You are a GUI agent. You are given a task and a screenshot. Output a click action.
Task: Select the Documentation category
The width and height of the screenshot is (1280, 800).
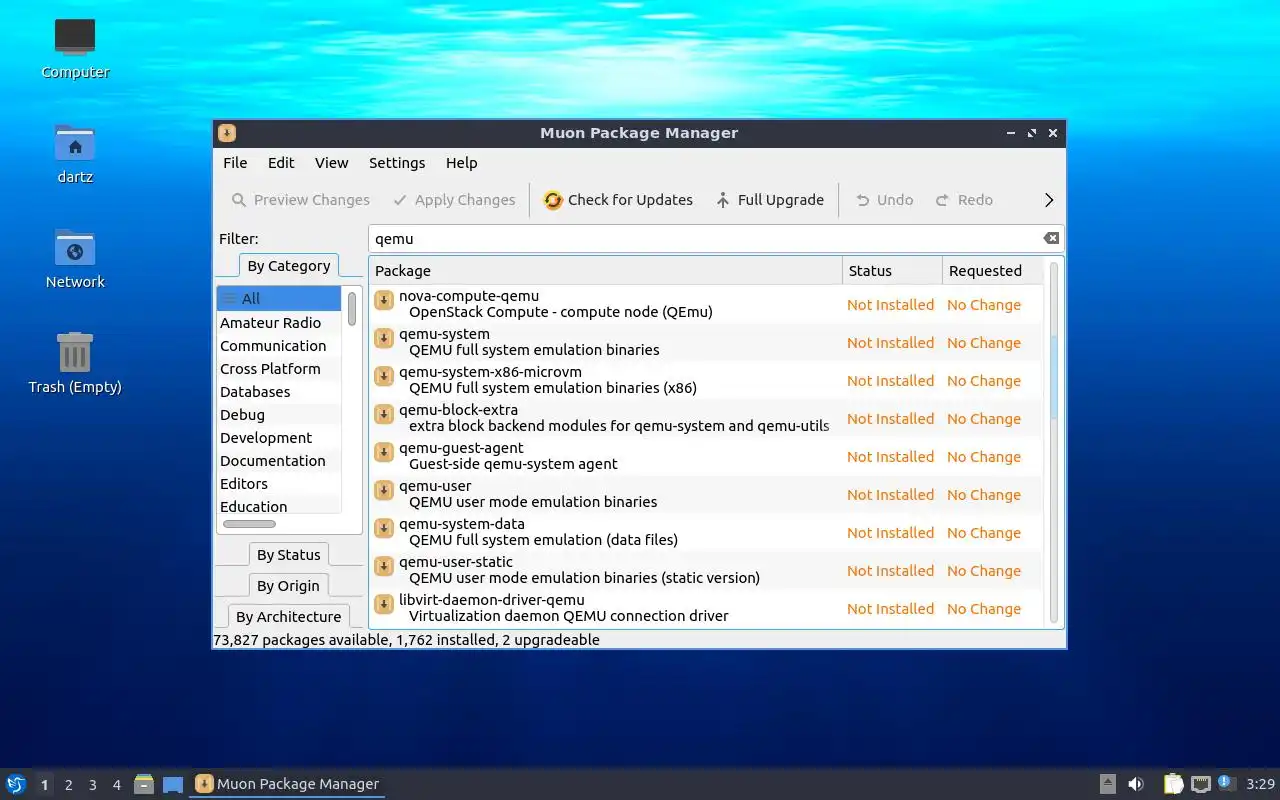pyautogui.click(x=279, y=461)
